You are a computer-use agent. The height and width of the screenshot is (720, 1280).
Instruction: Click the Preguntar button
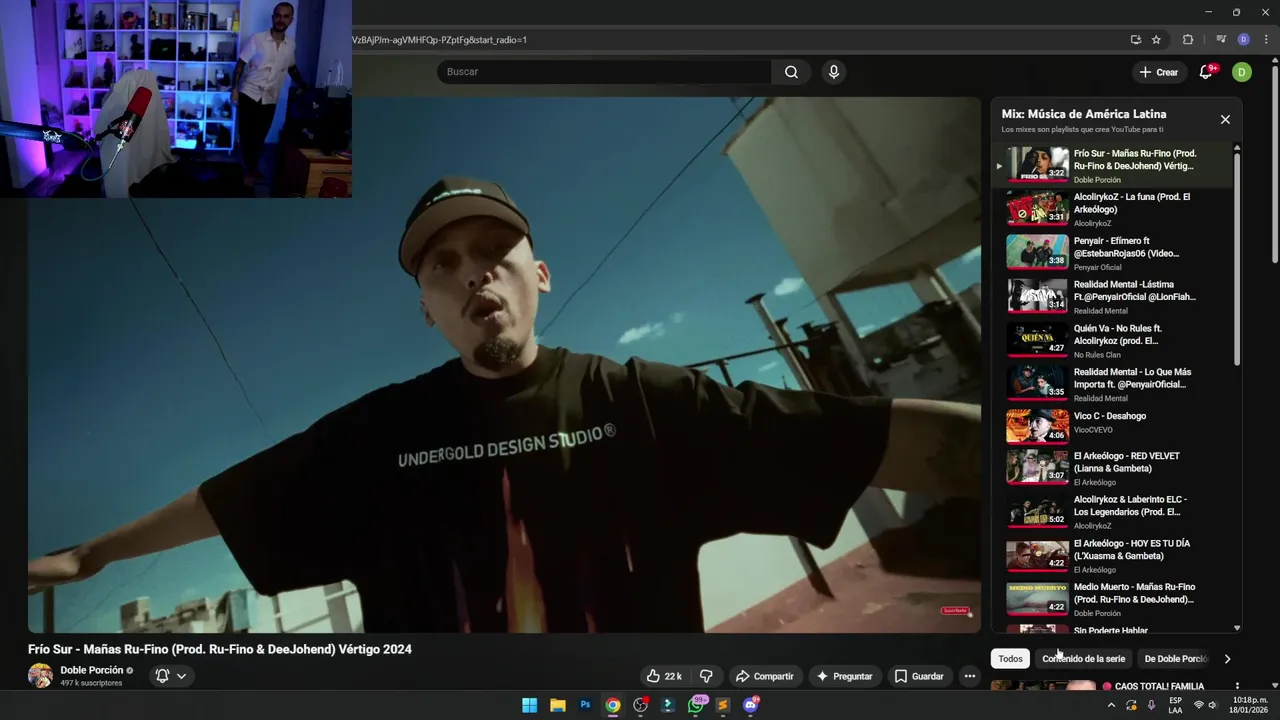pyautogui.click(x=844, y=676)
